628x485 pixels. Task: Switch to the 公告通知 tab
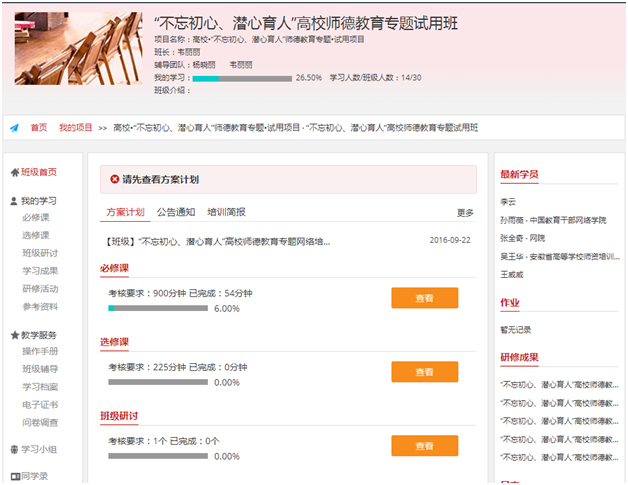pyautogui.click(x=175, y=212)
